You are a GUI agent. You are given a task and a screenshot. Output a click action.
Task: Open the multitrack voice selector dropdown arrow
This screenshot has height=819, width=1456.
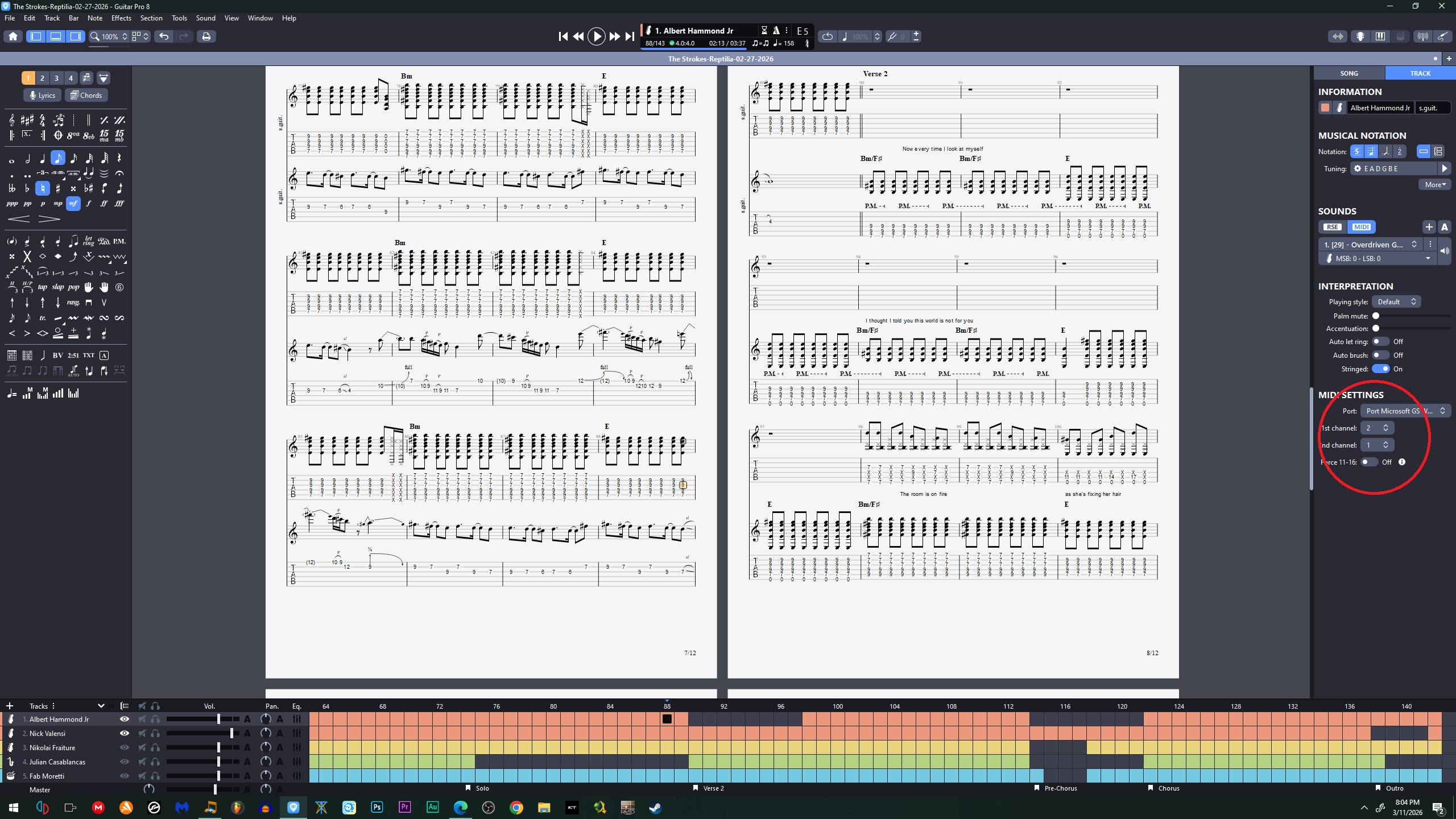click(103, 78)
